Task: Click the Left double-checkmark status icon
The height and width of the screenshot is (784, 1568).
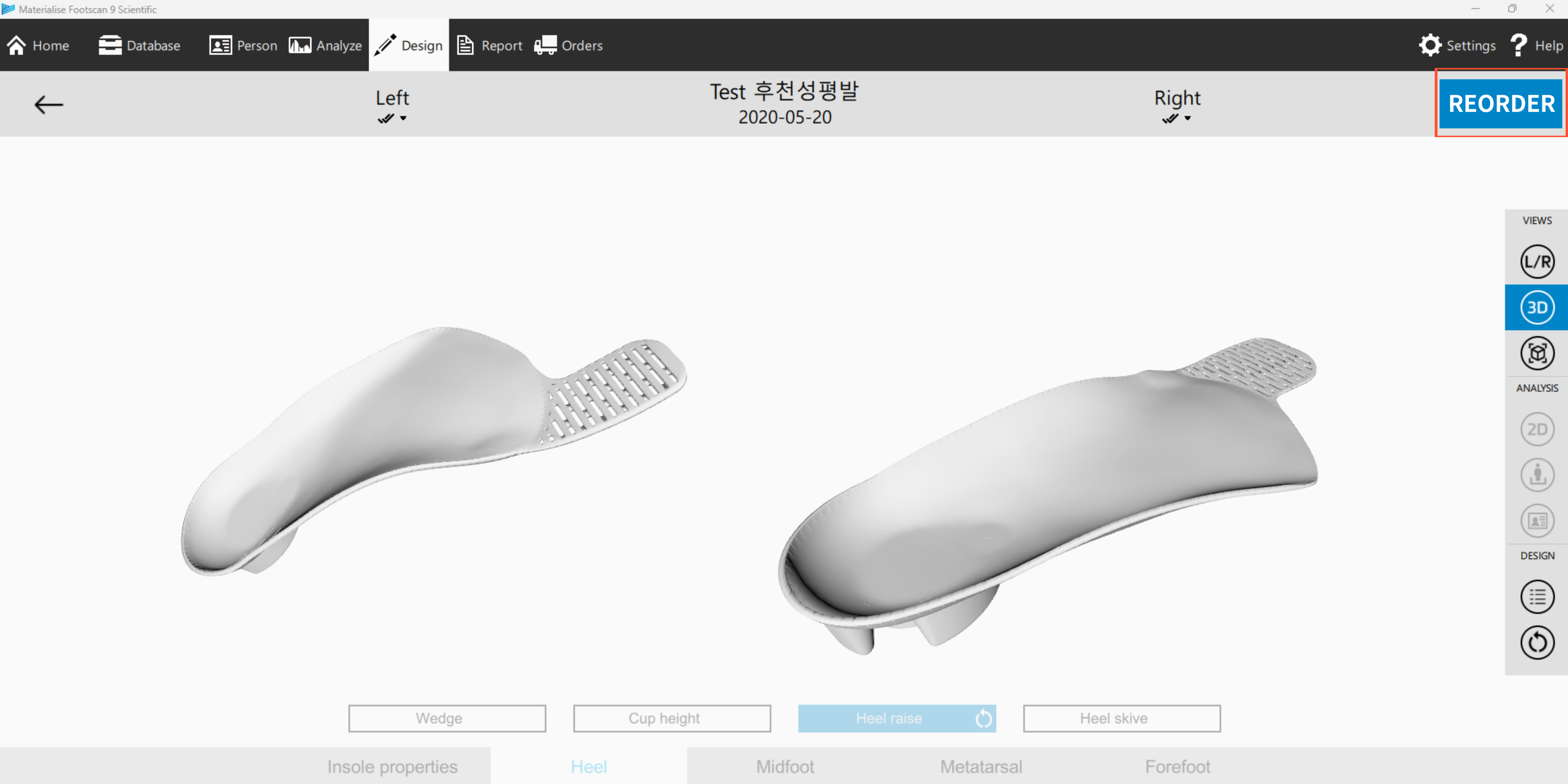Action: pyautogui.click(x=386, y=119)
